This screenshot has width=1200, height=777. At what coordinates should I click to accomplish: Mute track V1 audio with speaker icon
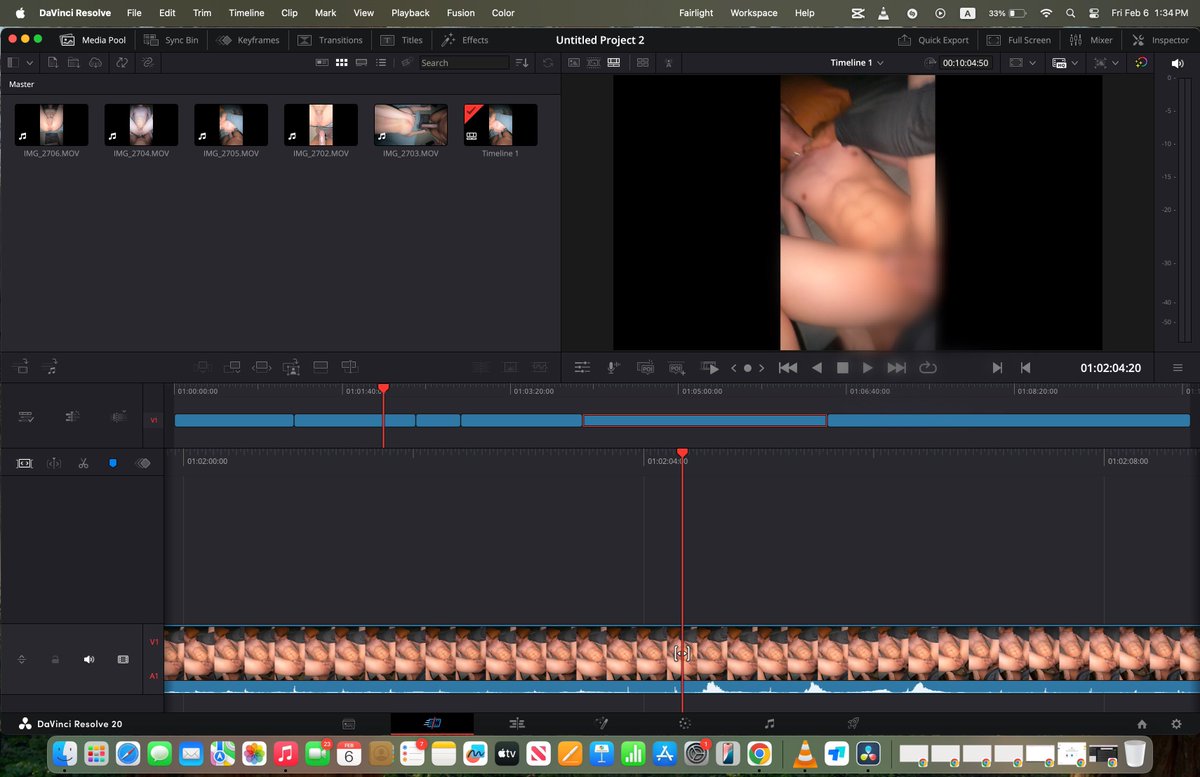[89, 660]
